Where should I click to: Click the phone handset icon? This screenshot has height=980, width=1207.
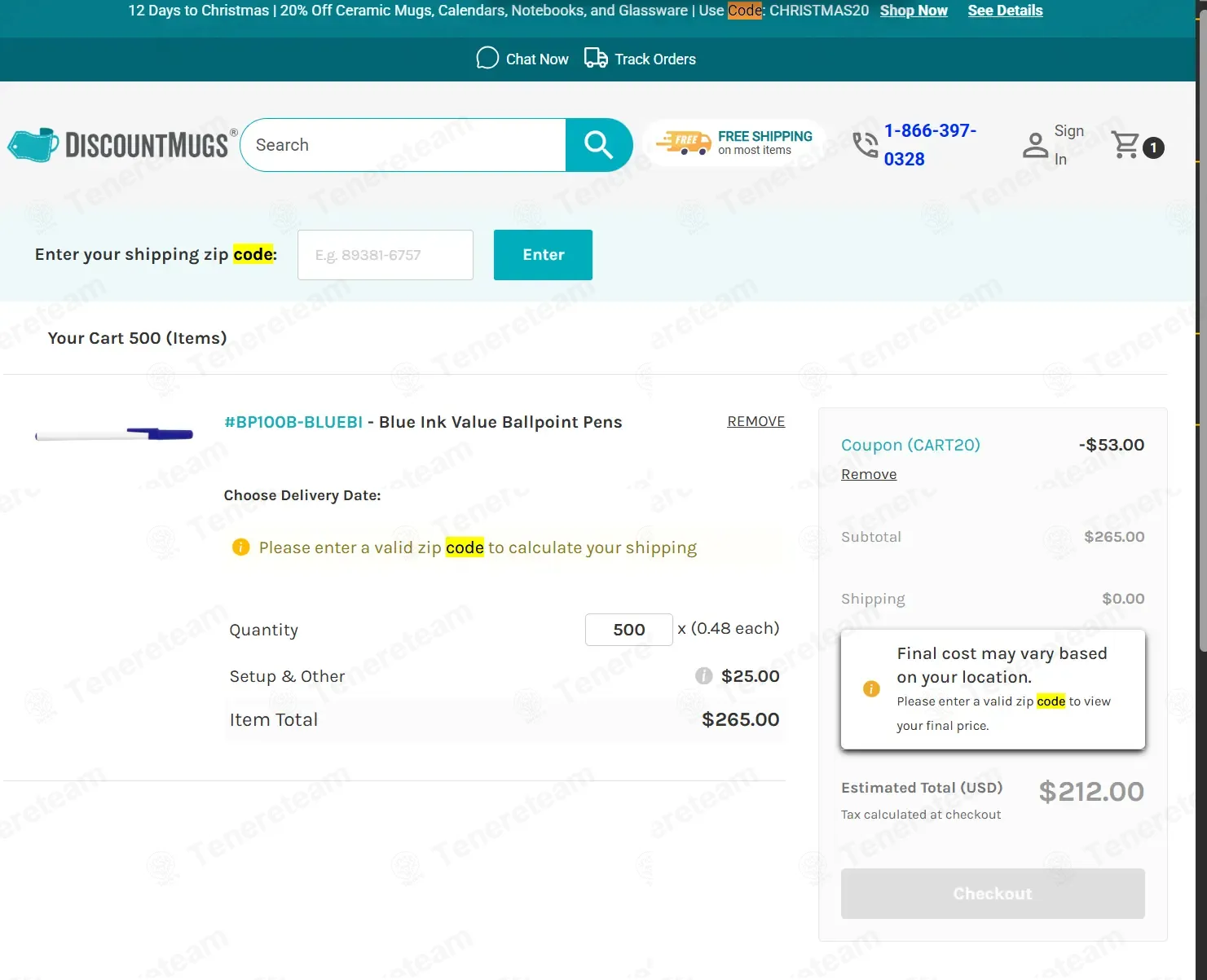coord(865,145)
